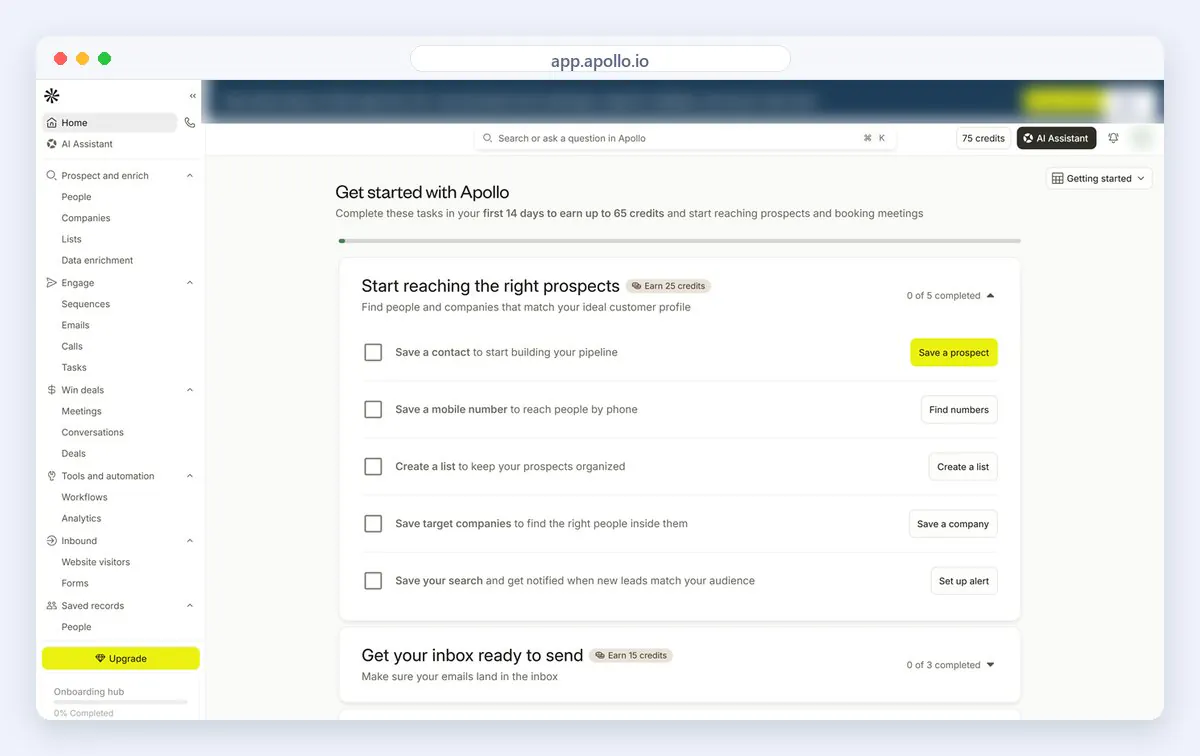Click the Inbound arrow icon

click(52, 541)
